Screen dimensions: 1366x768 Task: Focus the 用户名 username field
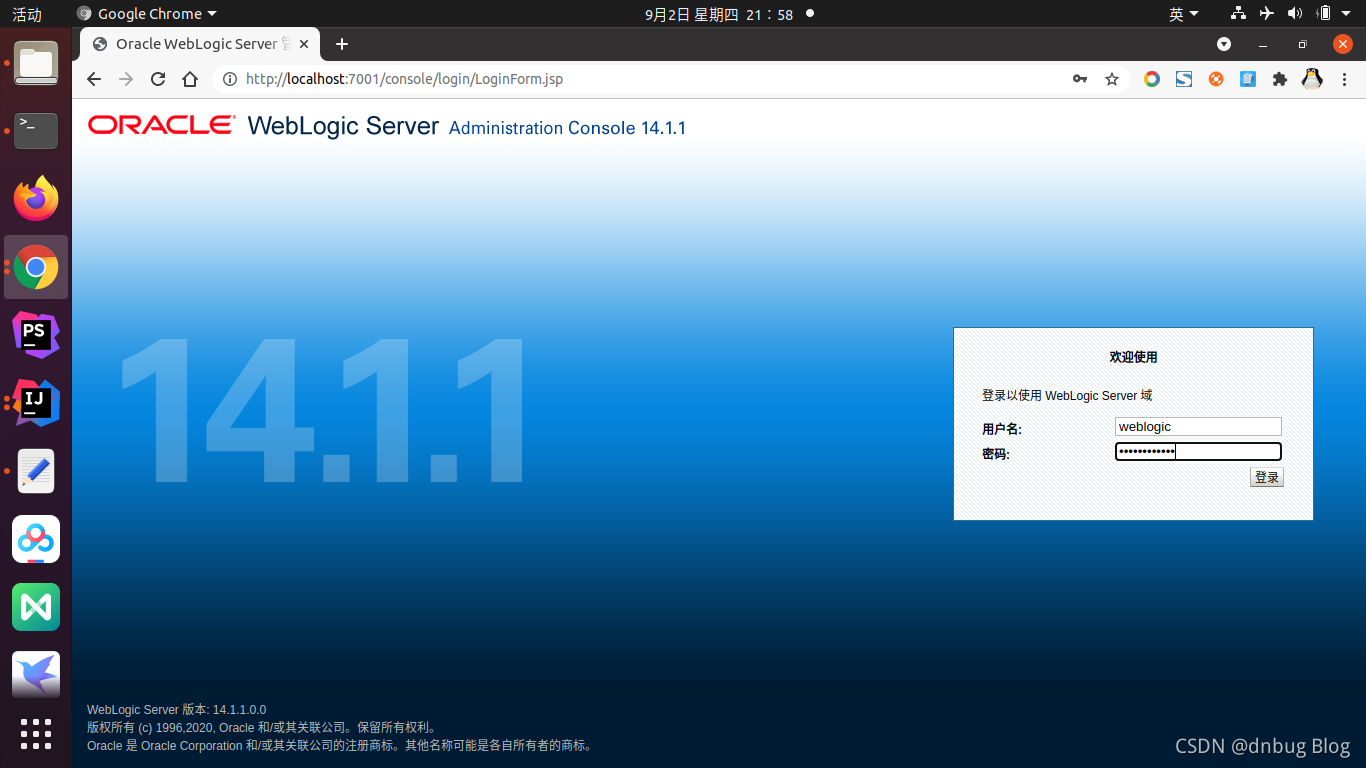point(1198,427)
